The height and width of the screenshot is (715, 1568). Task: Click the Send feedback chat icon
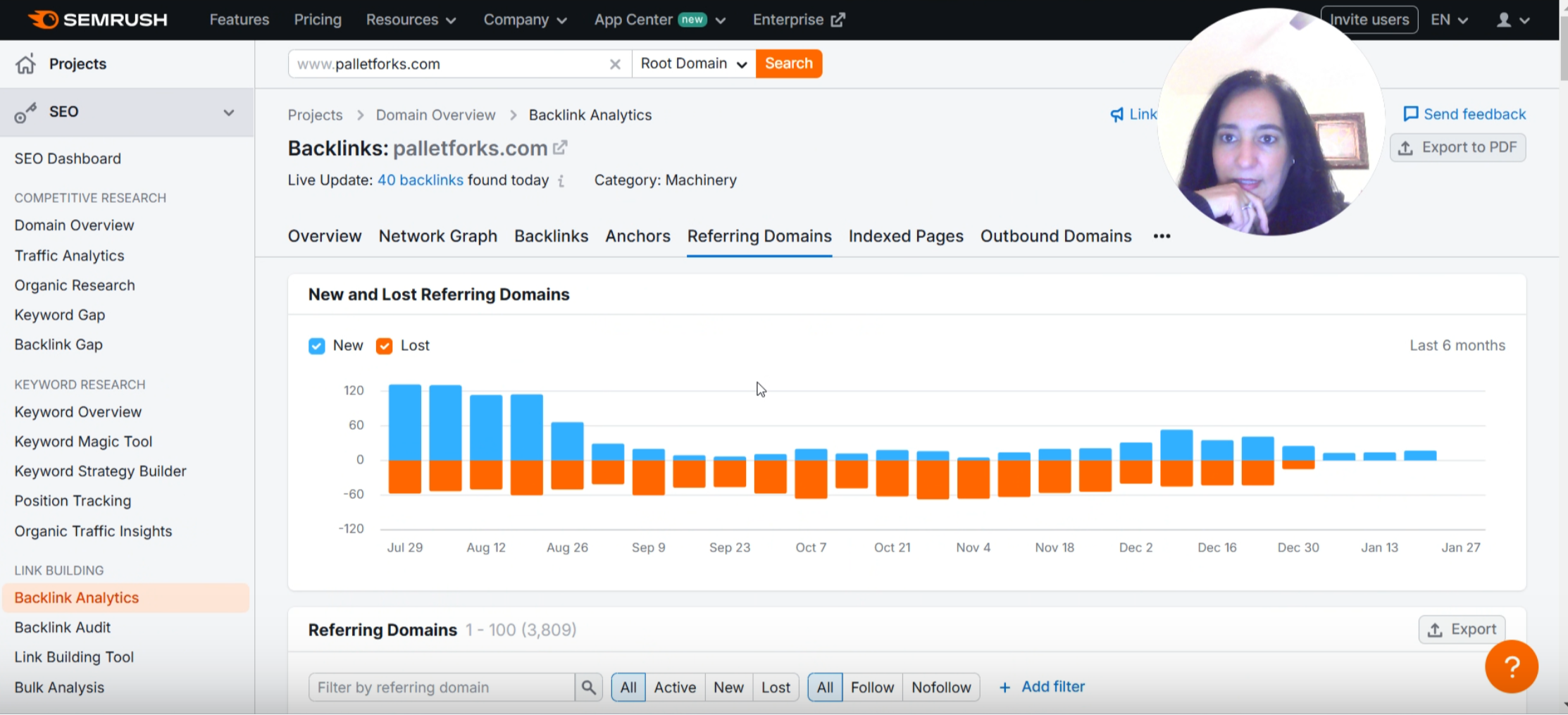pyautogui.click(x=1410, y=114)
